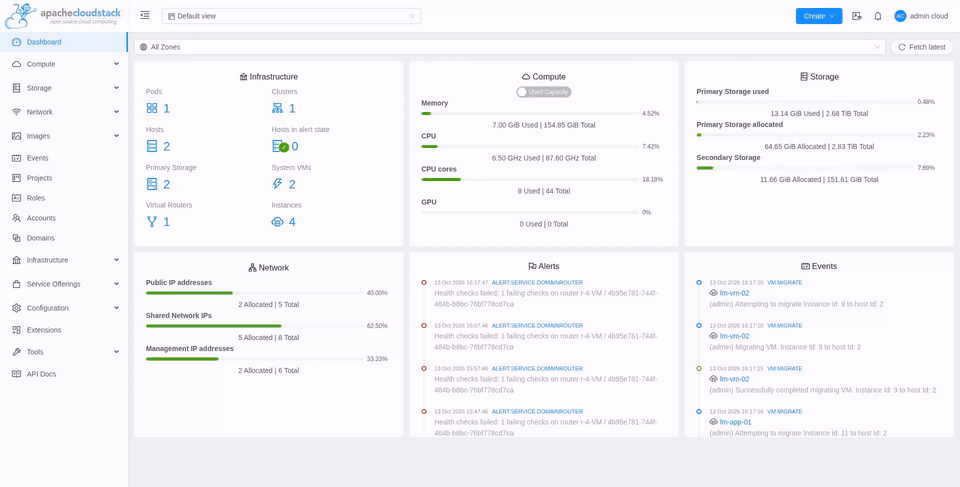Click the Public IP addresses progress bar
The image size is (960, 487).
tap(254, 293)
